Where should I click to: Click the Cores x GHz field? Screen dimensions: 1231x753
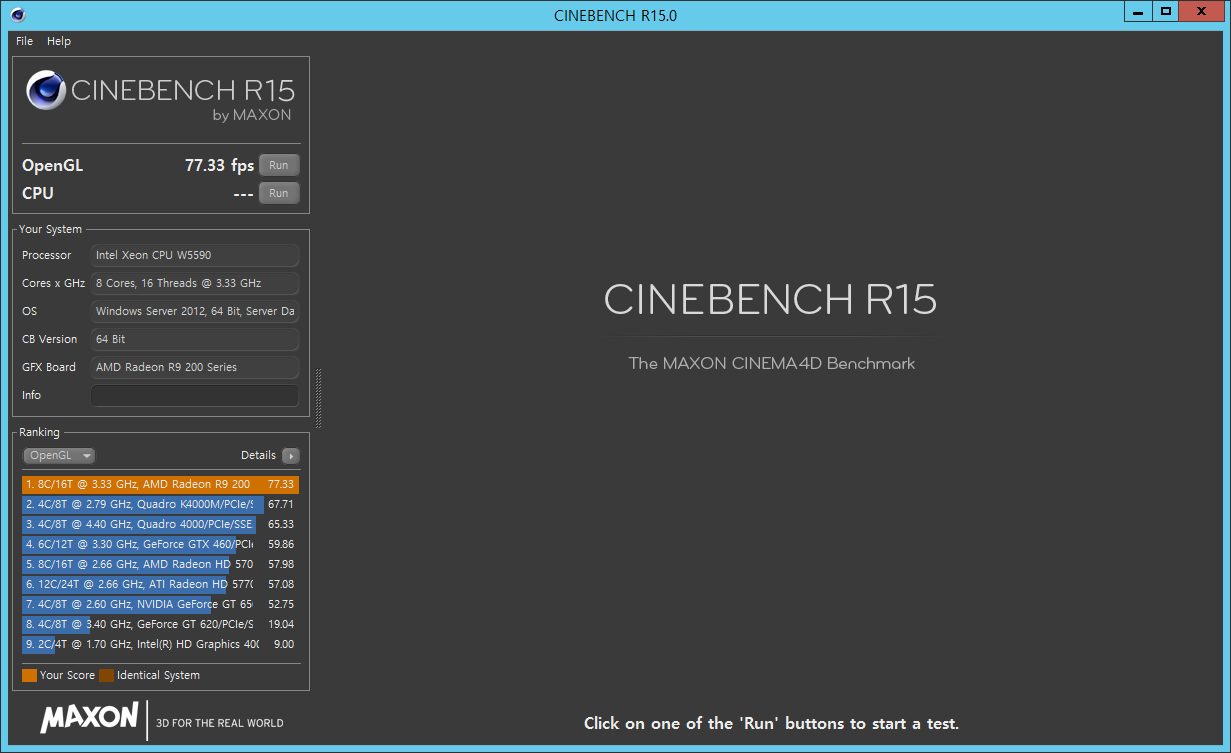click(x=195, y=283)
